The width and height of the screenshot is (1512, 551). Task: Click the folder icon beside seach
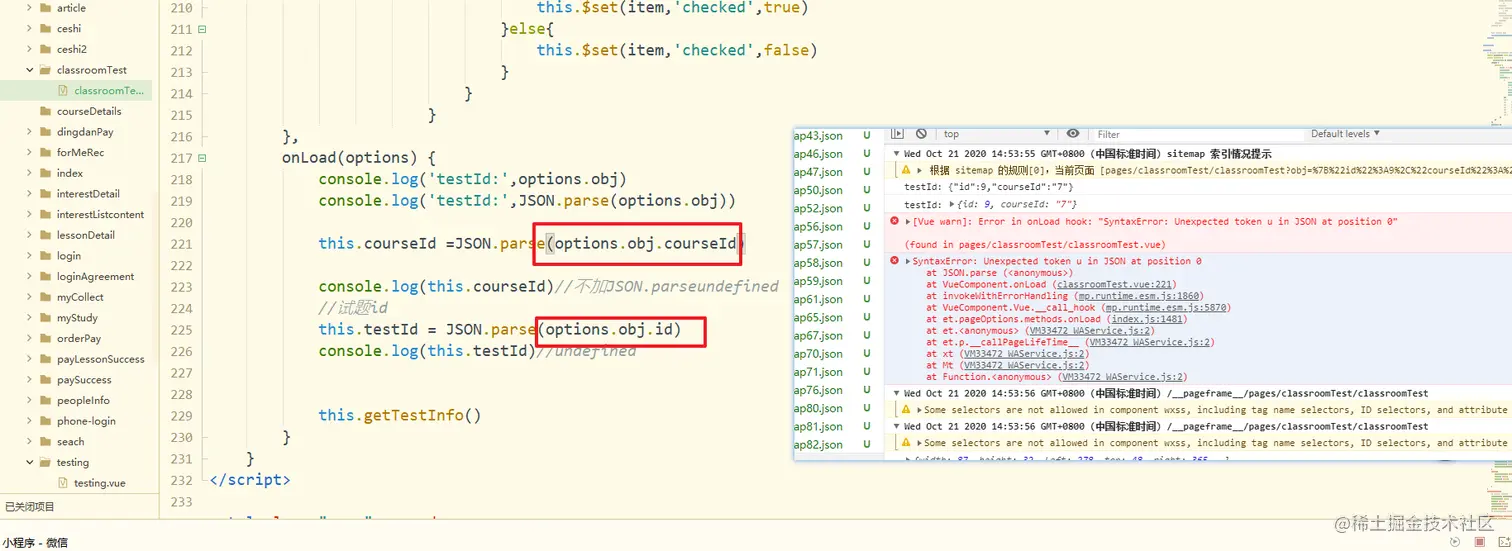45,441
